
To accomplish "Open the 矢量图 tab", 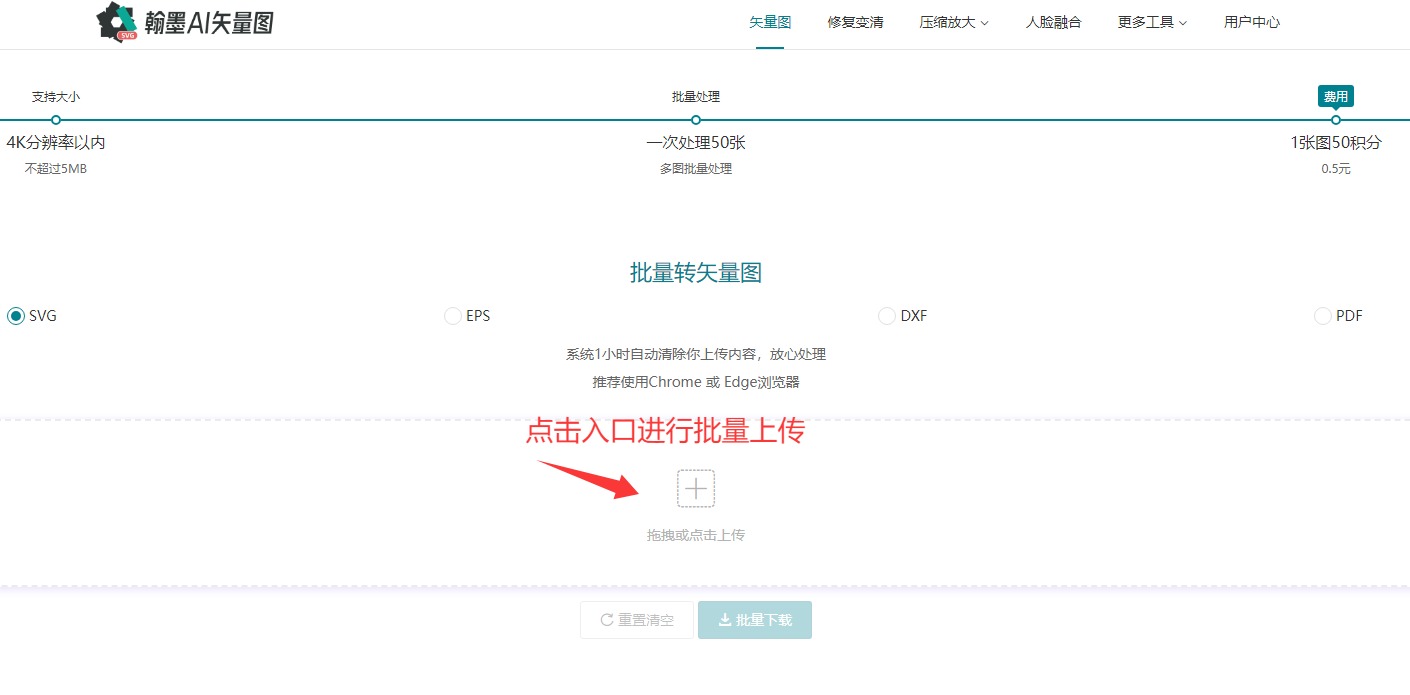I will point(770,22).
